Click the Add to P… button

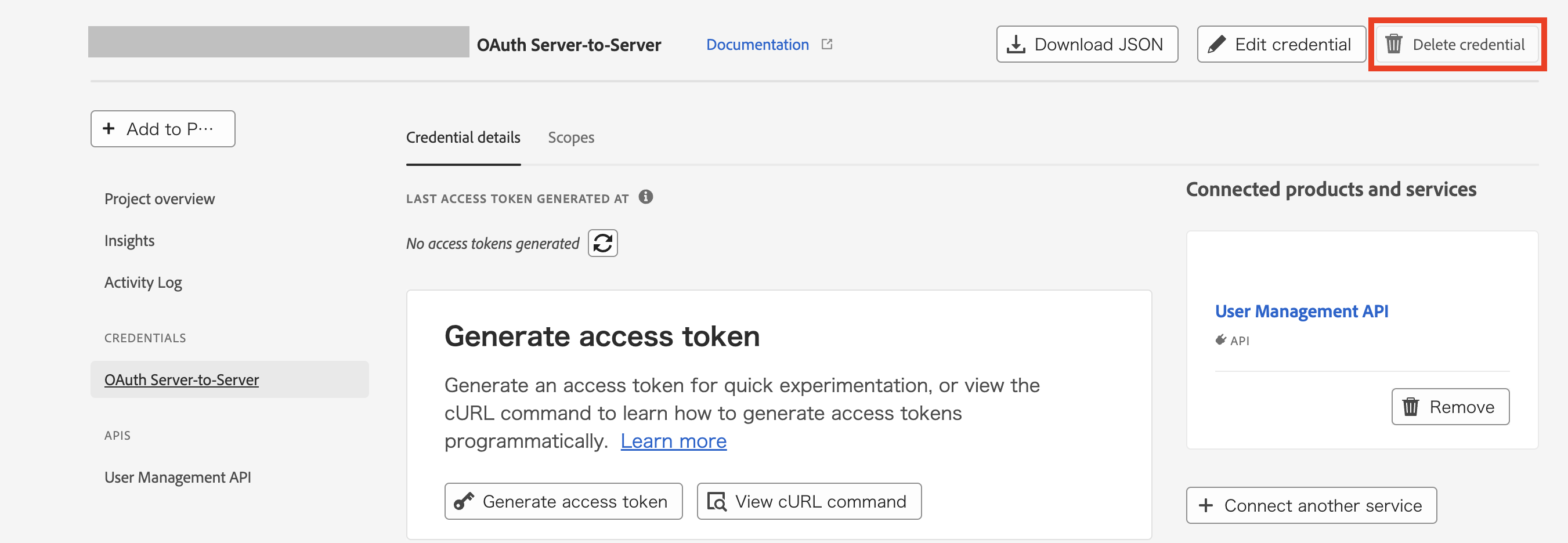coord(162,128)
